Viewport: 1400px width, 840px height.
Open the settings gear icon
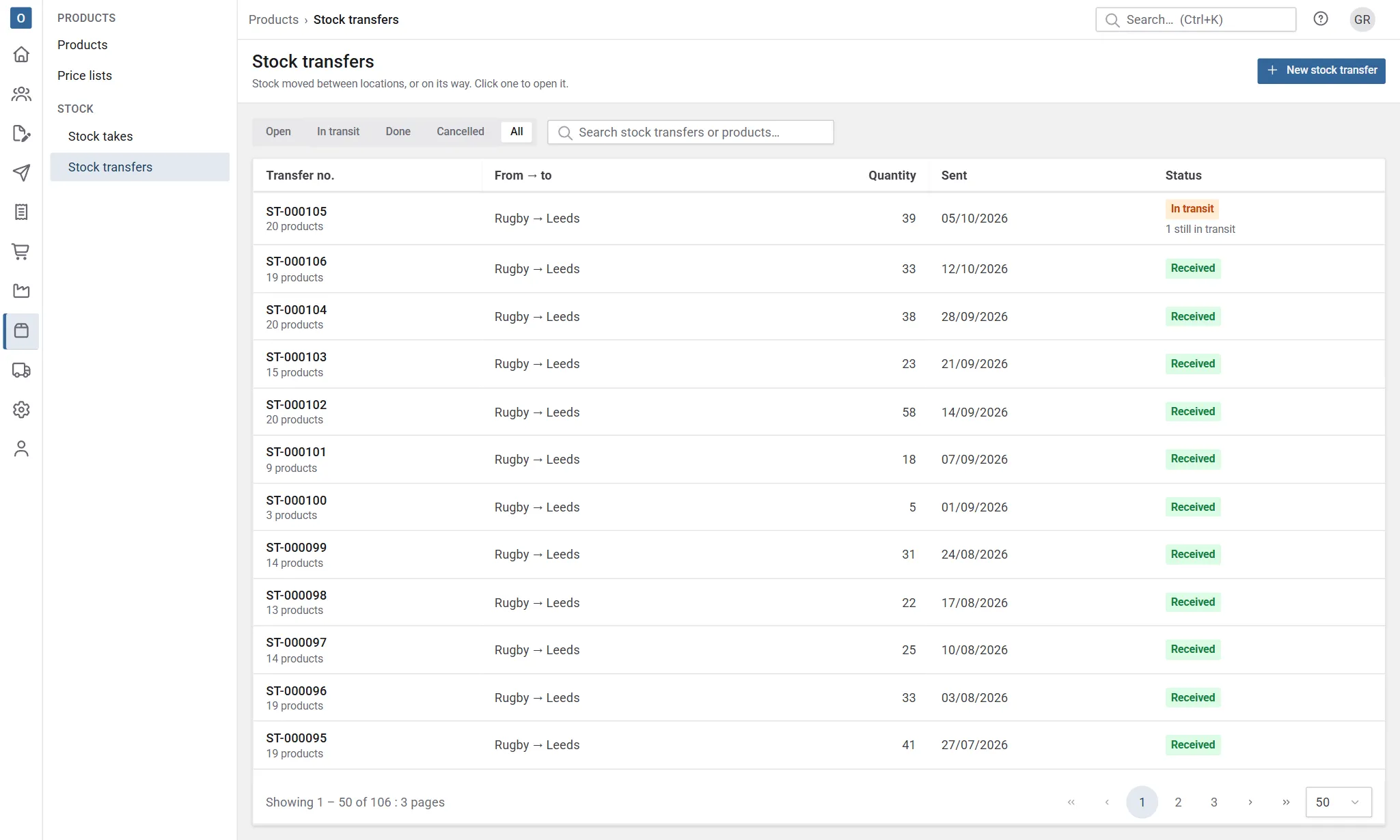[x=21, y=410]
